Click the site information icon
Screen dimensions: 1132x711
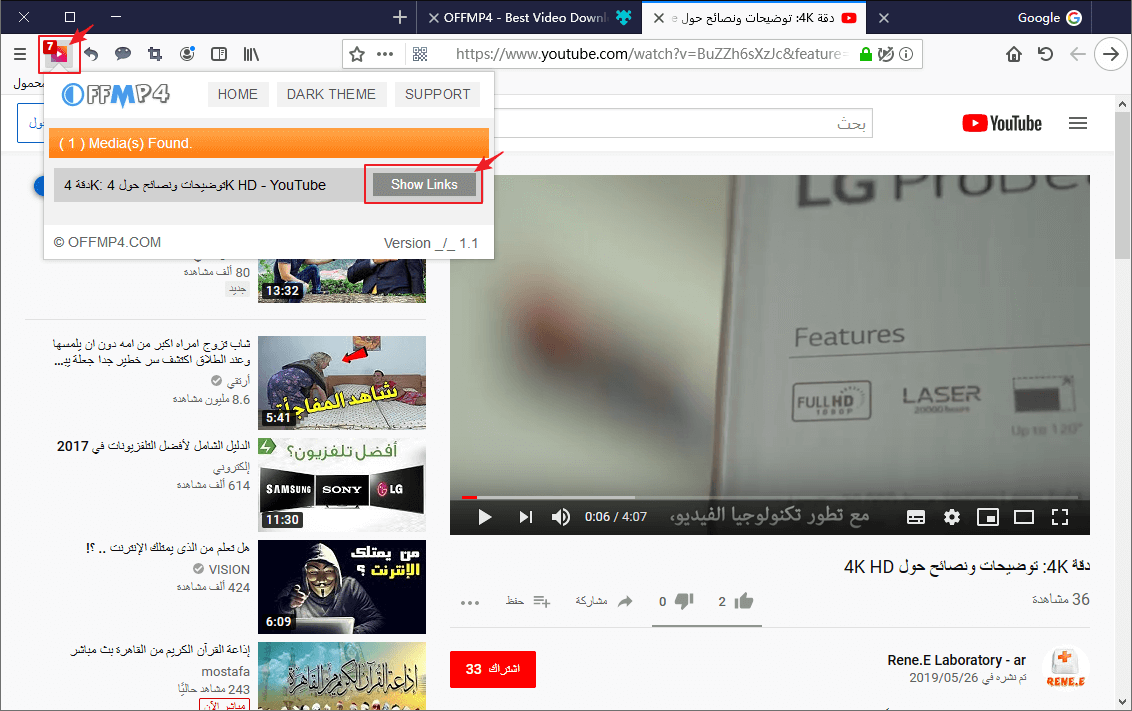point(906,54)
